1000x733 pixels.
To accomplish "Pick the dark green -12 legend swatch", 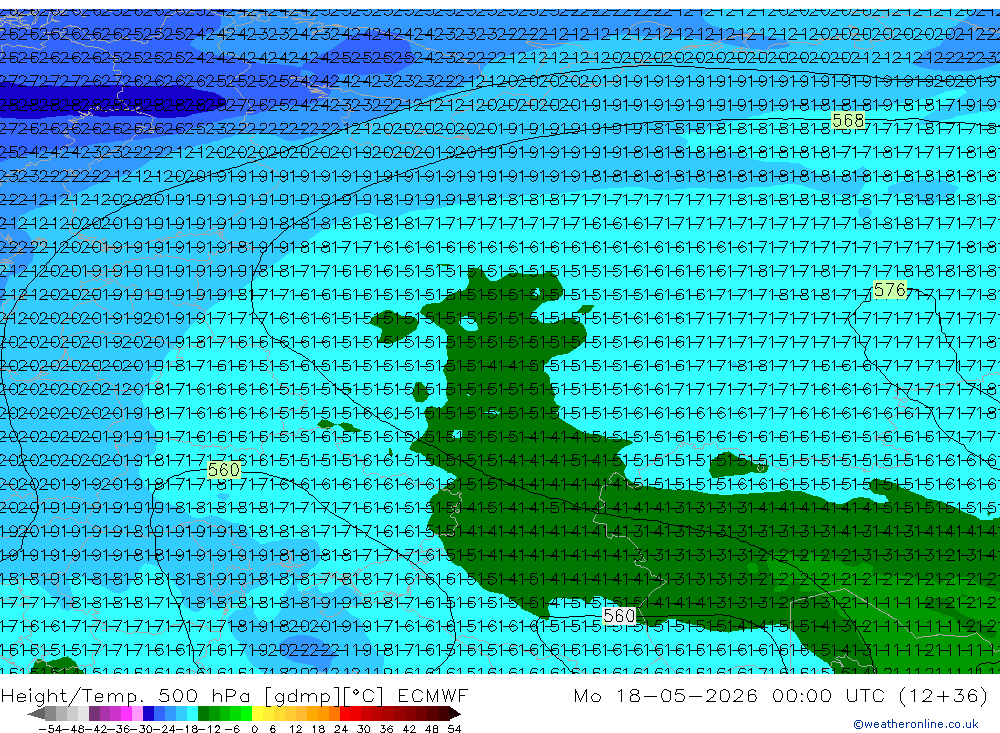I will (x=203, y=713).
